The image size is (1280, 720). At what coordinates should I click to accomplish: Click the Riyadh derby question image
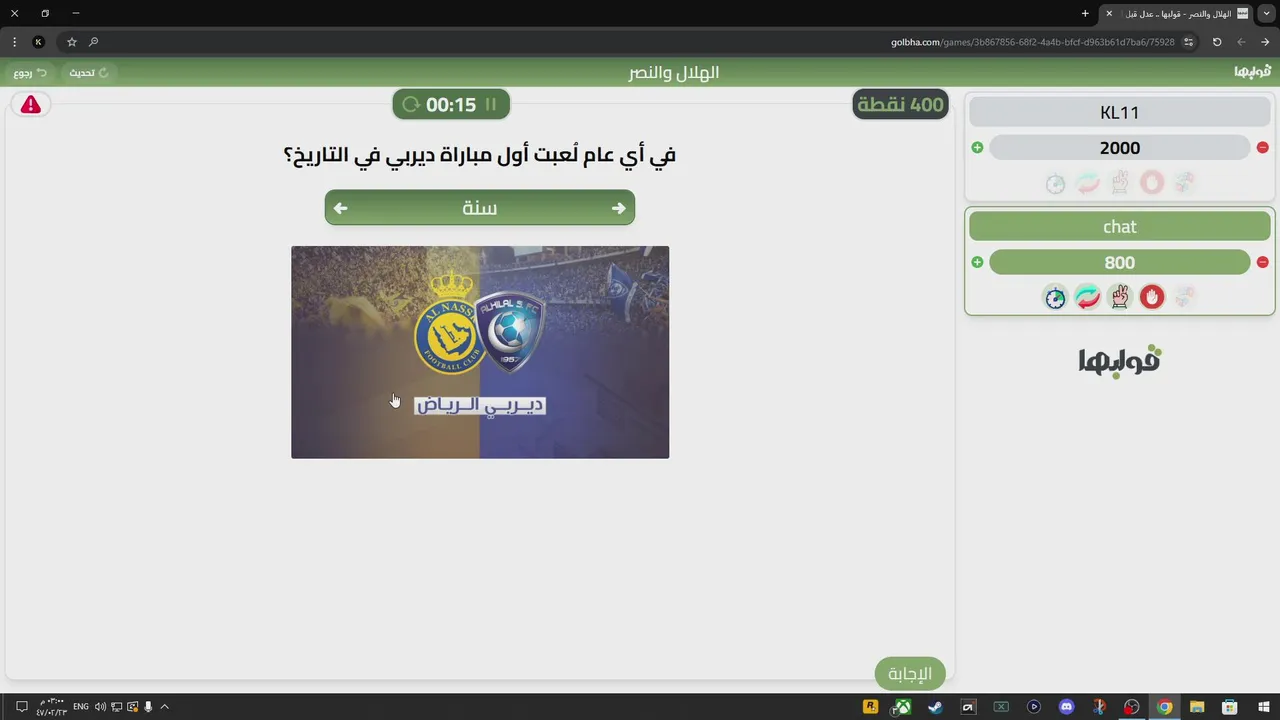tap(480, 352)
